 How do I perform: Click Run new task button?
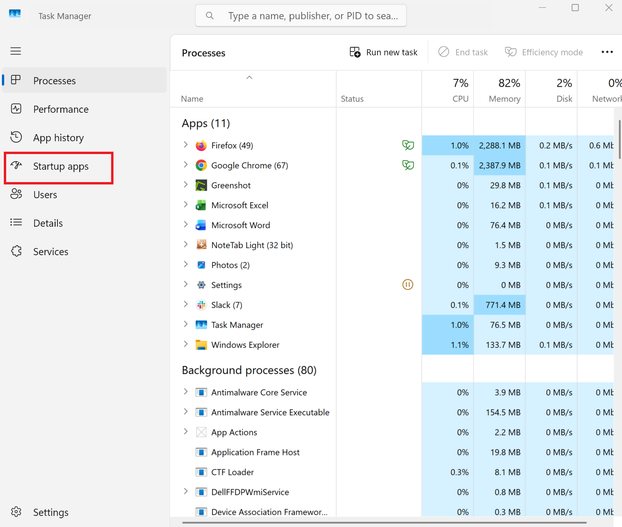click(x=383, y=52)
